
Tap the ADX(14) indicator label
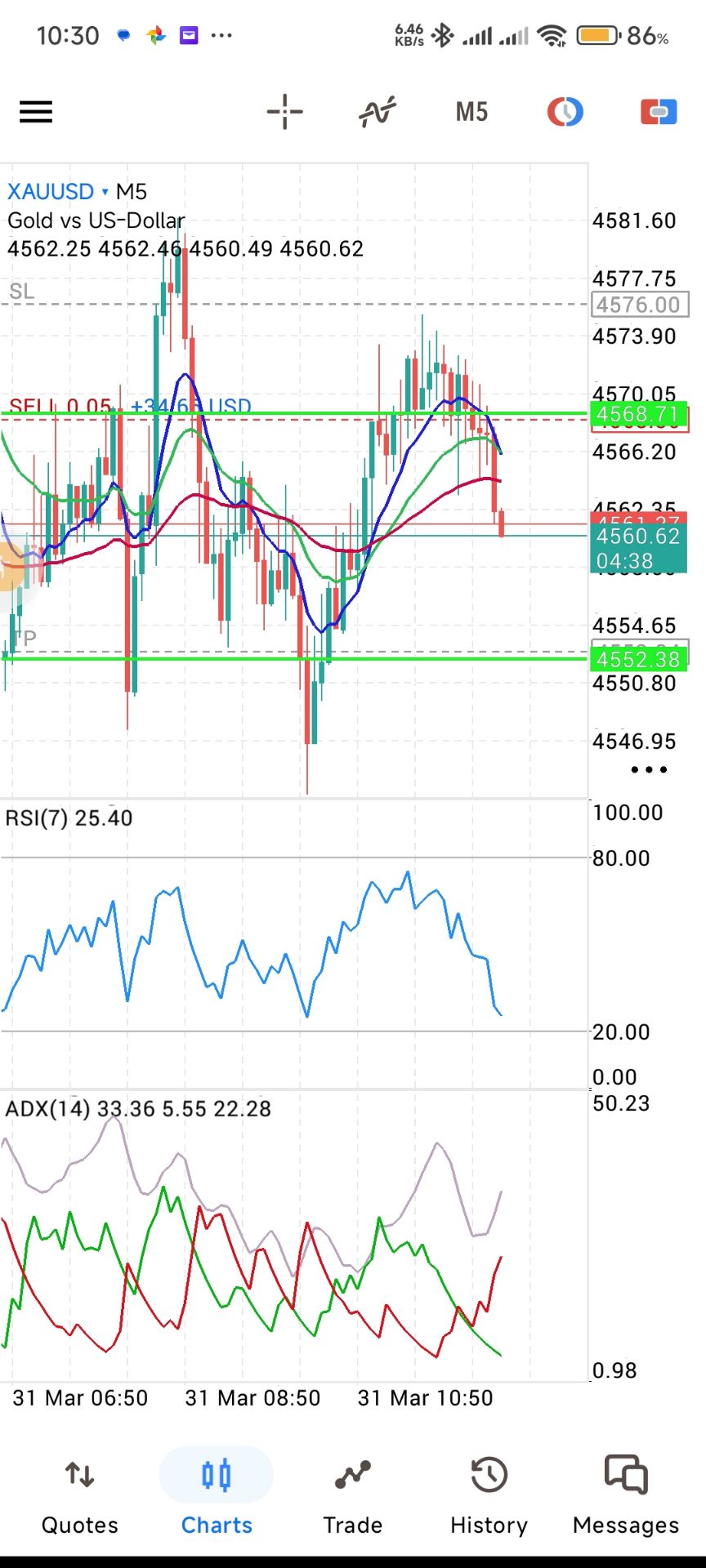tap(47, 1109)
